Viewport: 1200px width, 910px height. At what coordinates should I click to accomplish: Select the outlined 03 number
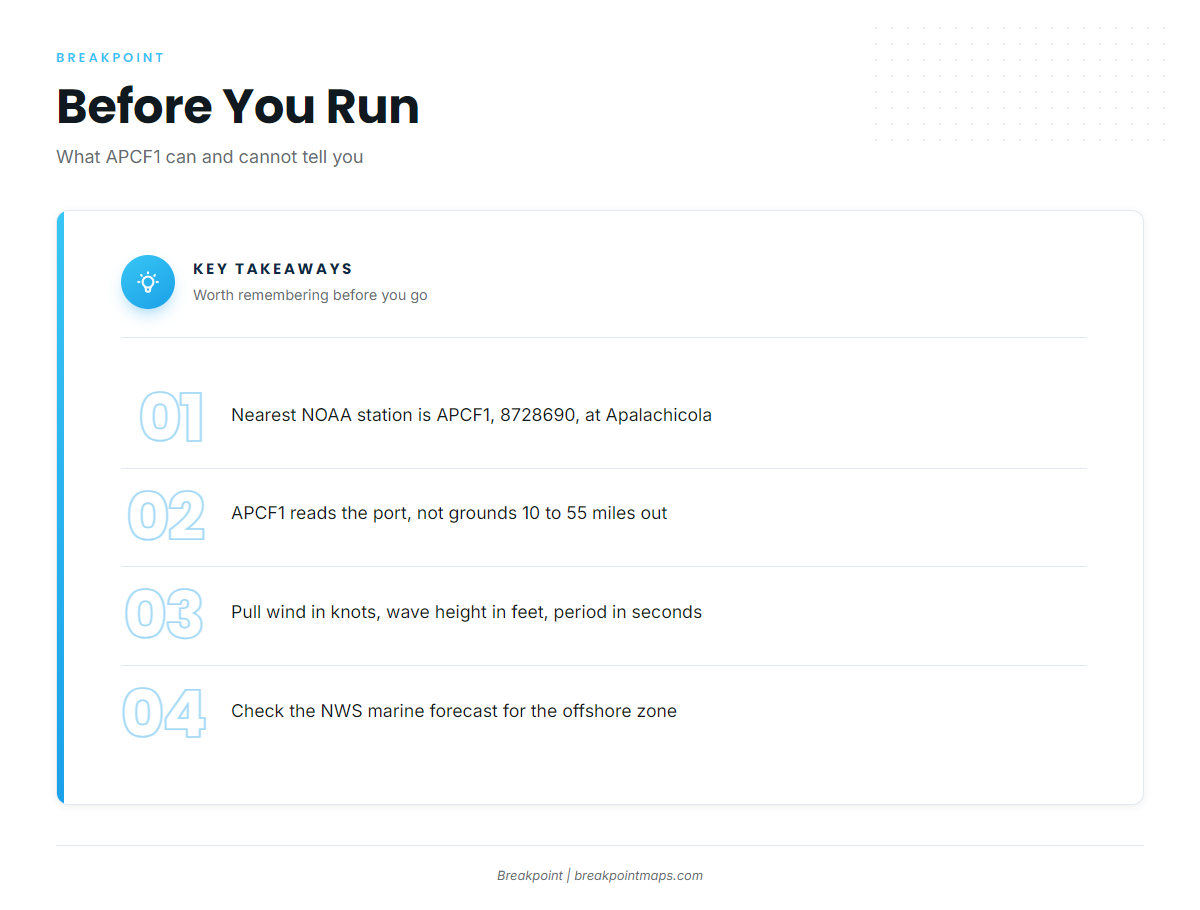point(164,614)
